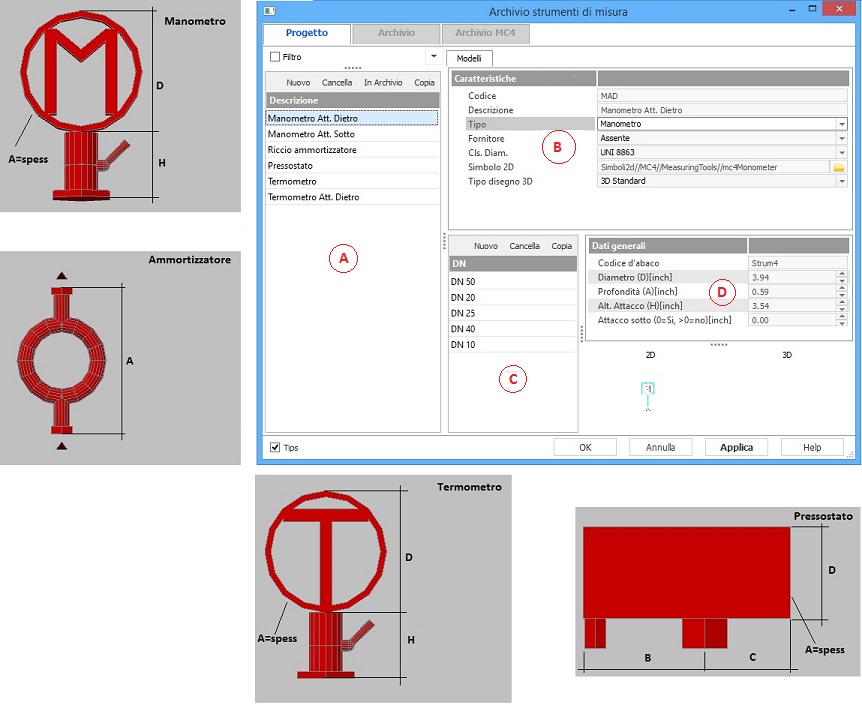Switch to the Archivio MC4 tab

click(x=485, y=33)
